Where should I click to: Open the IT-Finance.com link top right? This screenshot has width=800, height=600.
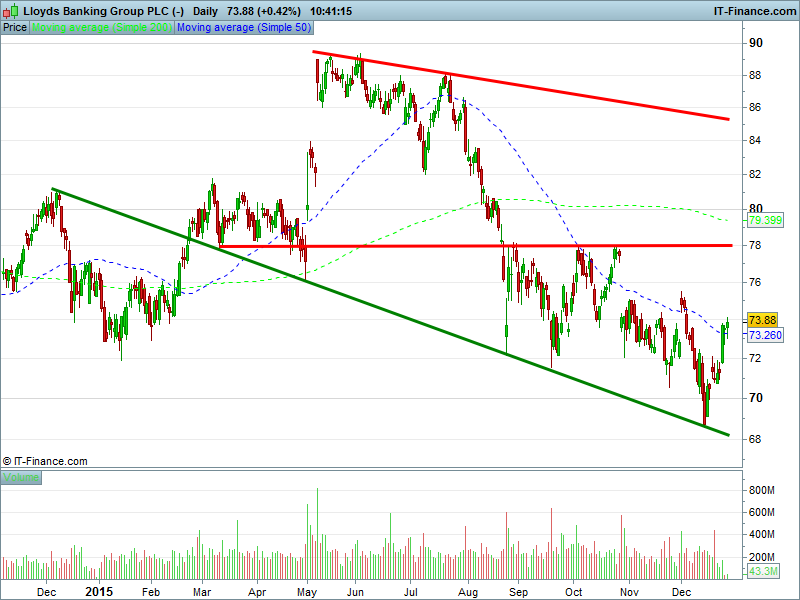[x=754, y=11]
